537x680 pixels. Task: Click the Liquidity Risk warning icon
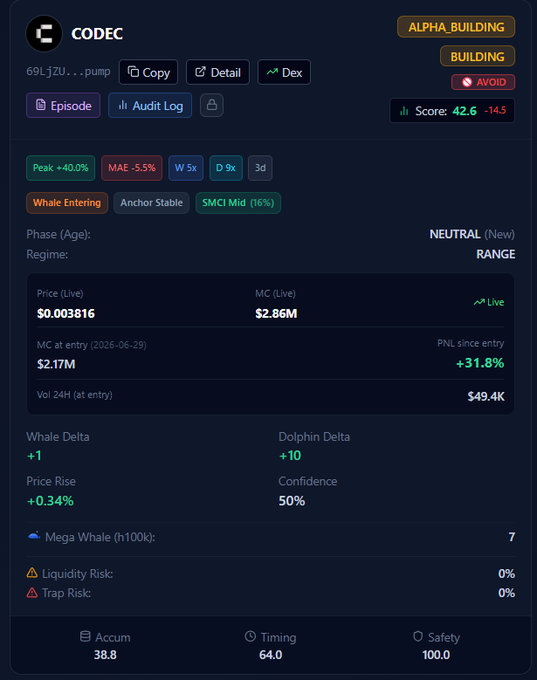32,573
